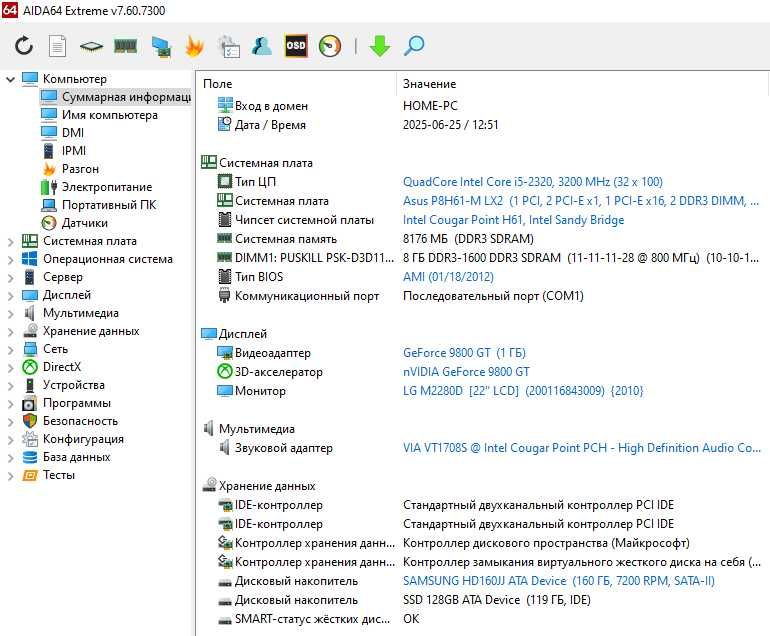Click the green download arrow icon
770x636 pixels.
point(380,46)
